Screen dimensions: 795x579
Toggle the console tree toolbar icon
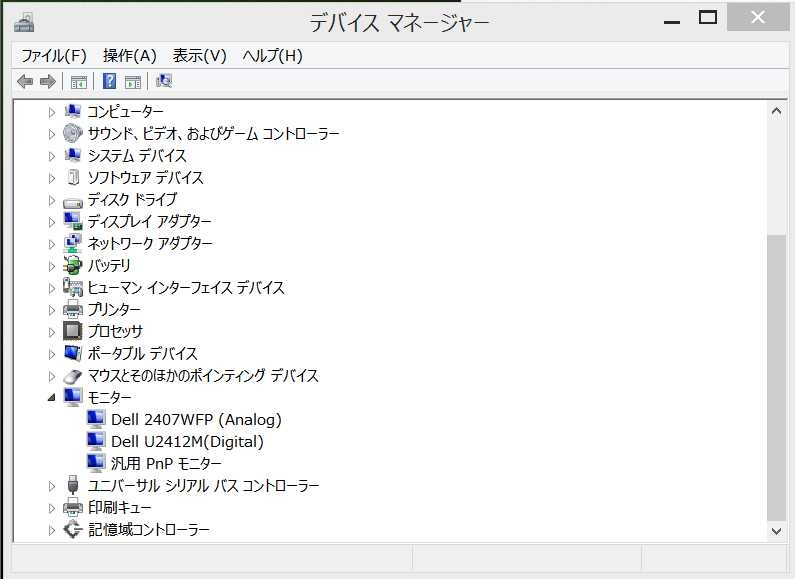coord(79,82)
